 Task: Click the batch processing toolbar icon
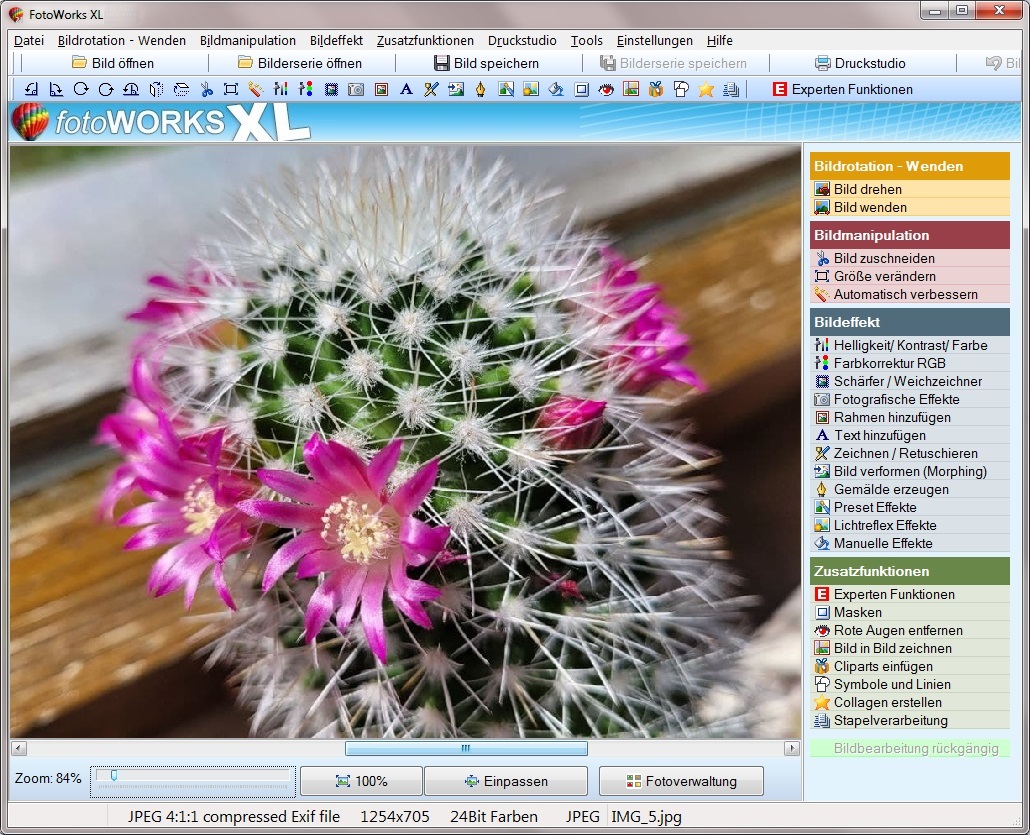[x=730, y=89]
